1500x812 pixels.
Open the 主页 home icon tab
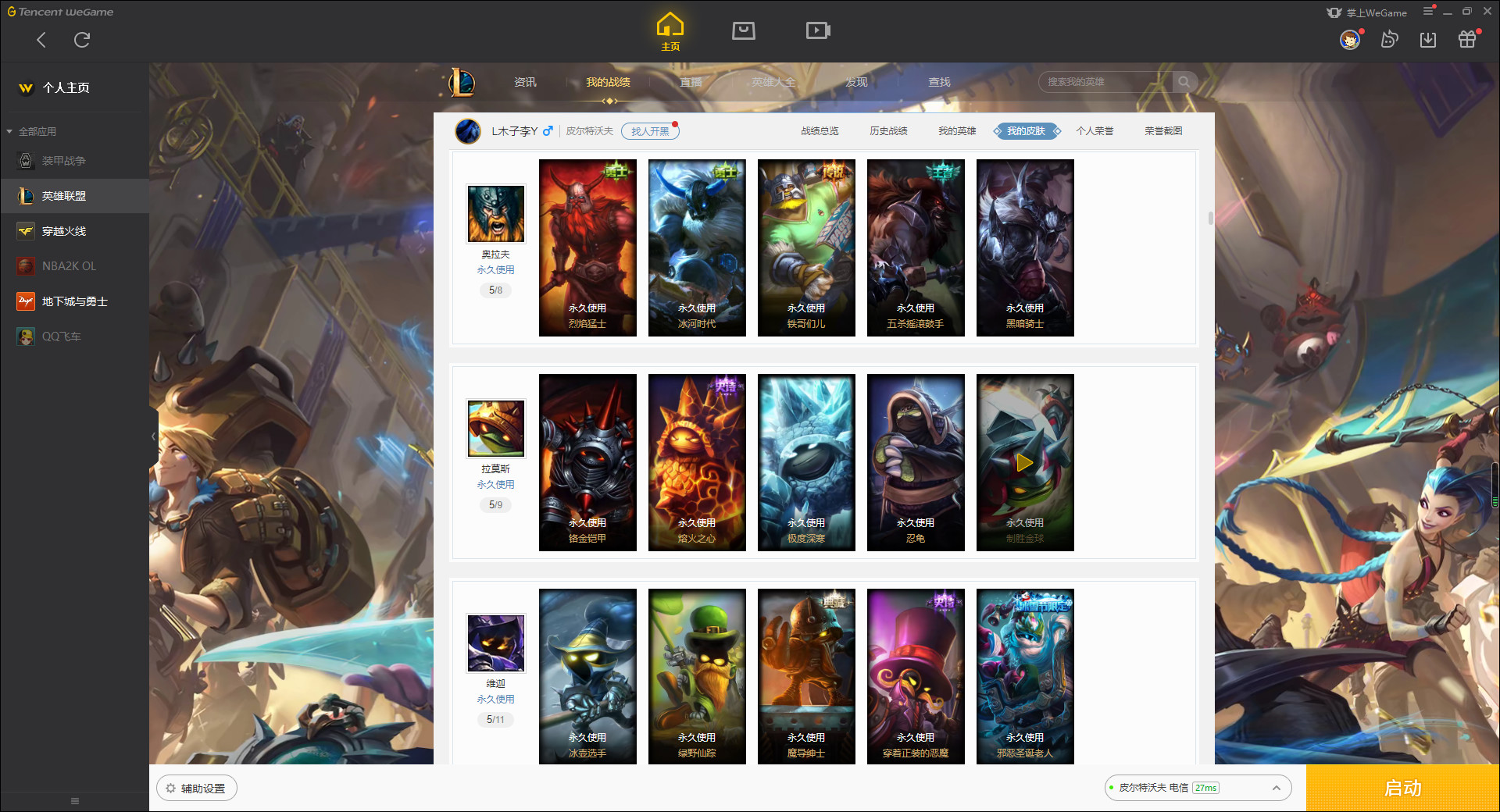coord(670,32)
